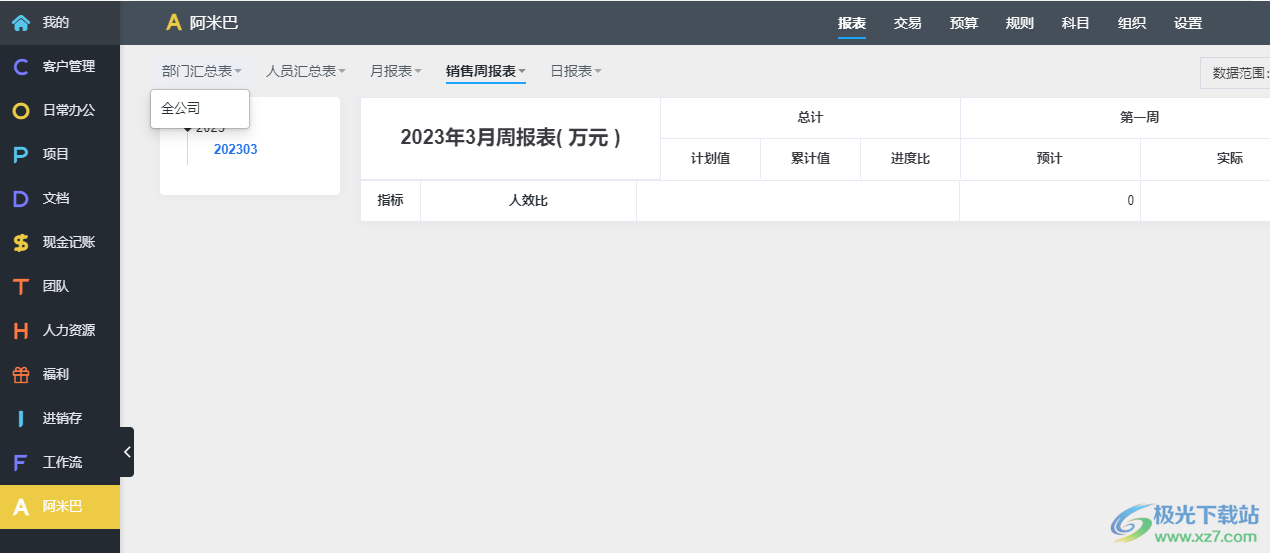Screen dimensions: 1270x553
Task: Expand 部门汇总表 dropdown
Action: tap(202, 71)
